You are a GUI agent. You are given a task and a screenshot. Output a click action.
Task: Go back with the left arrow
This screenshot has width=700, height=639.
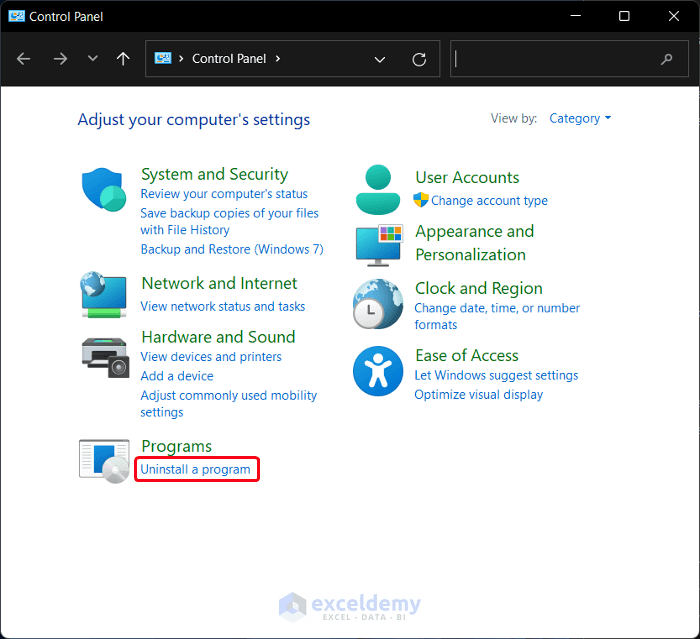(23, 58)
